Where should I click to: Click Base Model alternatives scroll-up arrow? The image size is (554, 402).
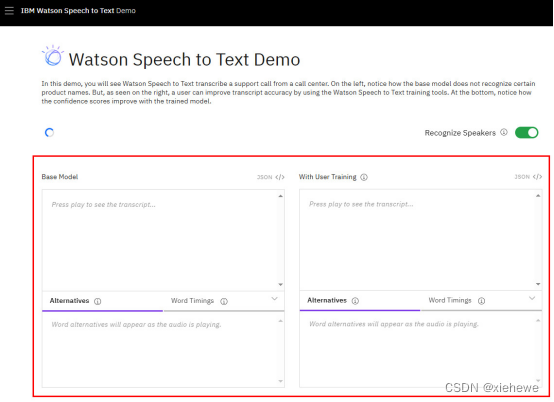click(281, 321)
